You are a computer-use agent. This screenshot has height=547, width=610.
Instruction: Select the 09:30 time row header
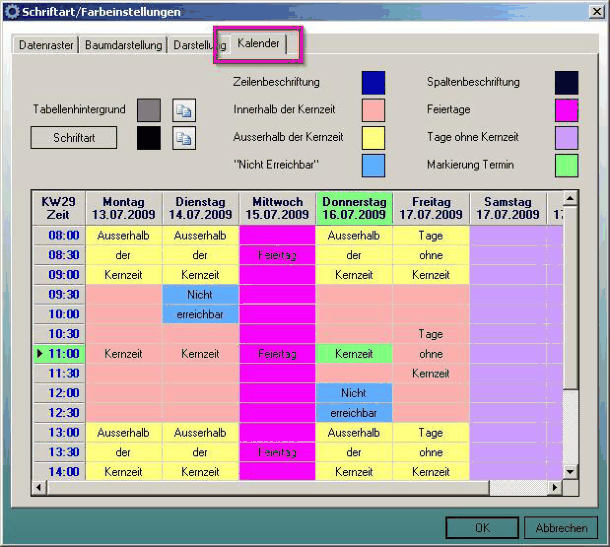pos(59,295)
